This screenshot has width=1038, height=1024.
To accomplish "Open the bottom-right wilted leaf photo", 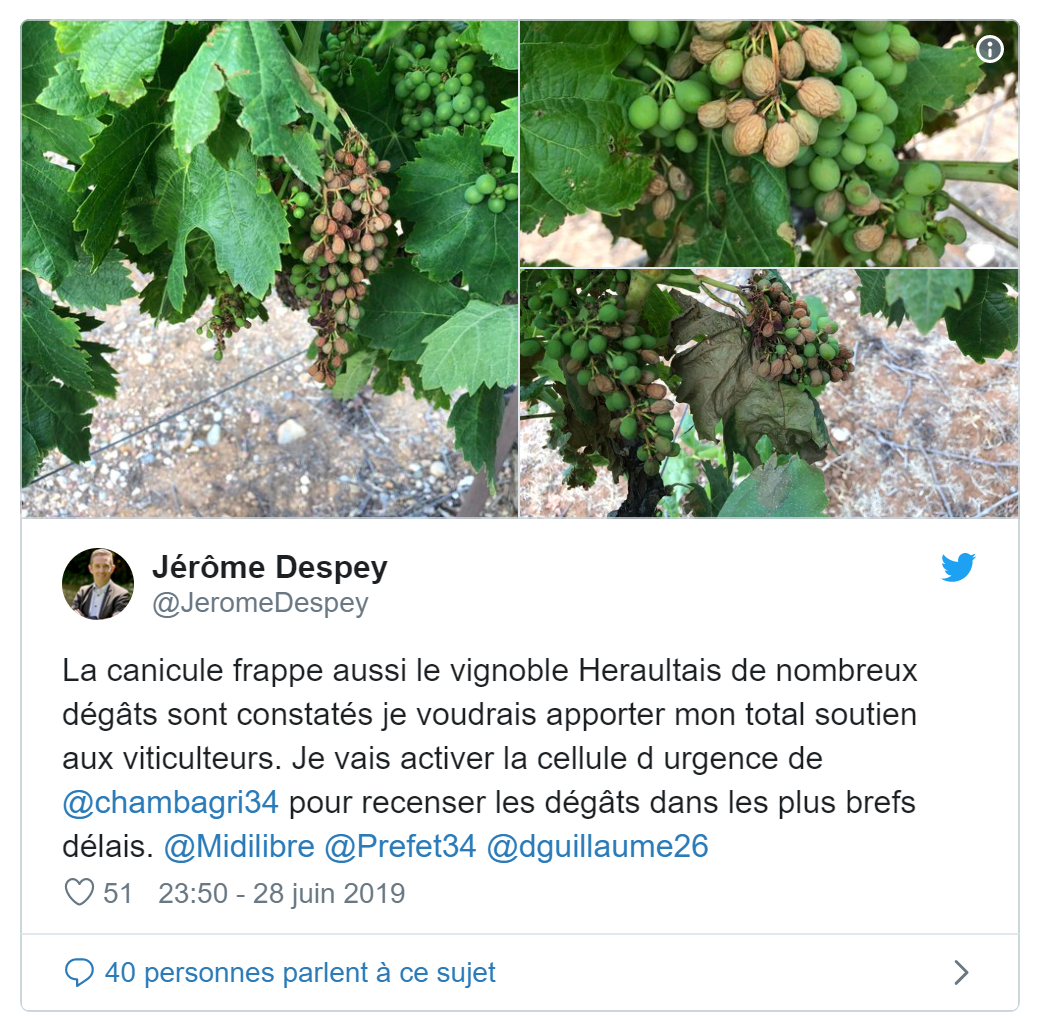I will point(769,393).
